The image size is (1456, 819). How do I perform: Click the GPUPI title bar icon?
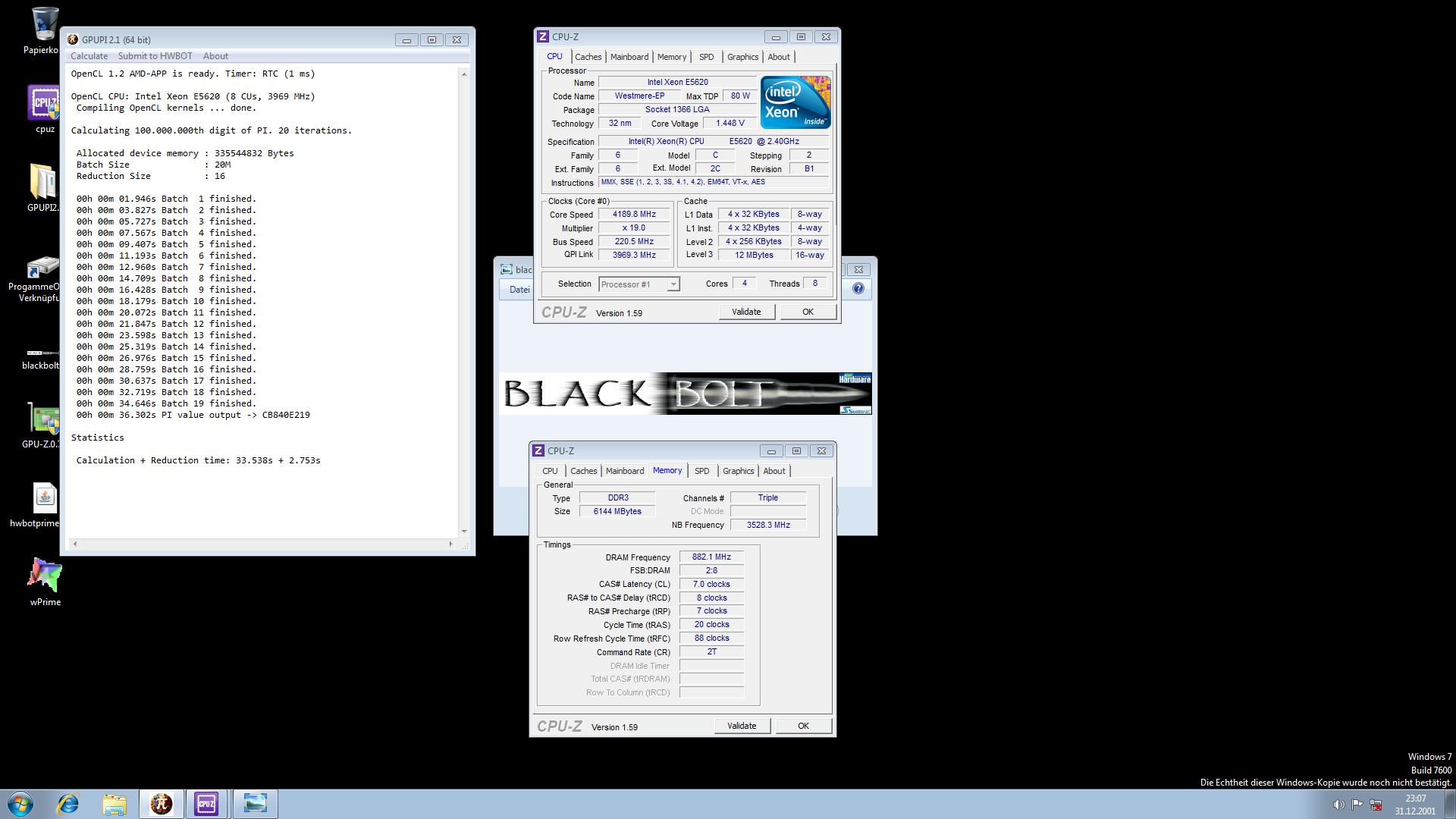point(73,39)
